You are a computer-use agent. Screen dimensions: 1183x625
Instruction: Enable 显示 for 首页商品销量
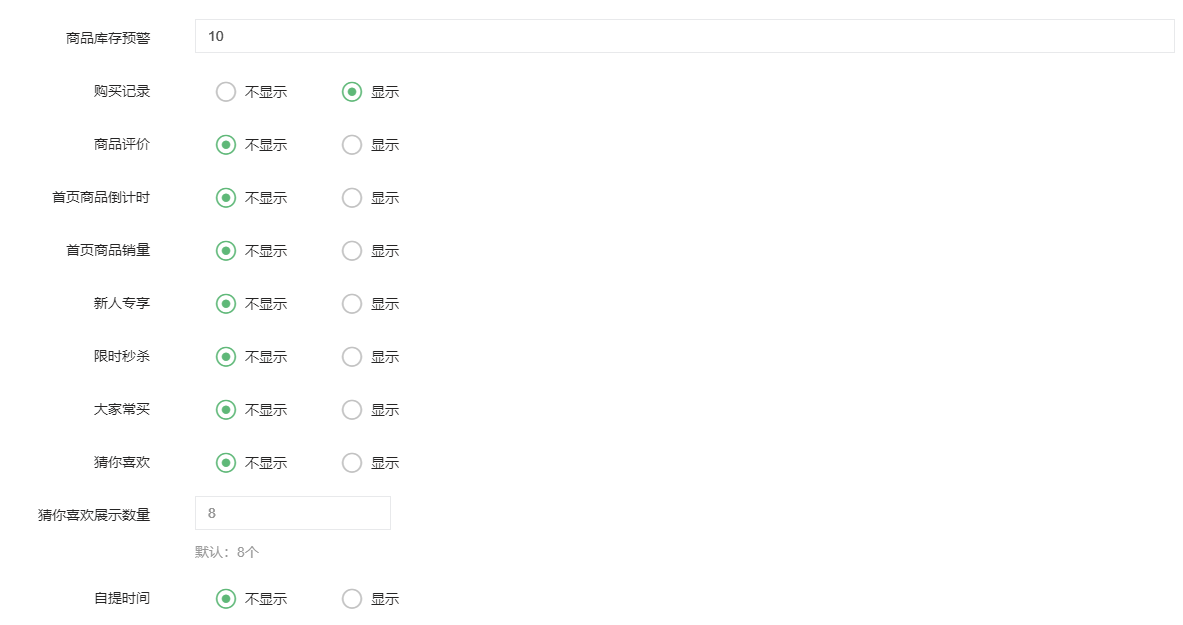[x=352, y=251]
